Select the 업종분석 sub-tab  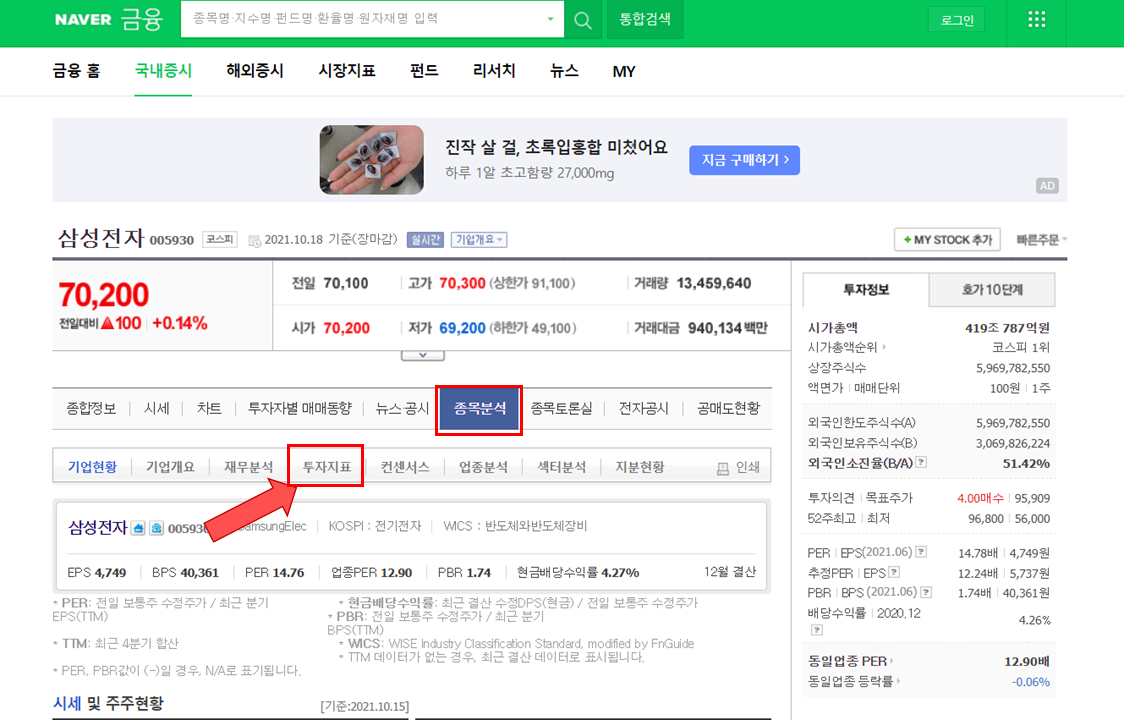pos(483,468)
